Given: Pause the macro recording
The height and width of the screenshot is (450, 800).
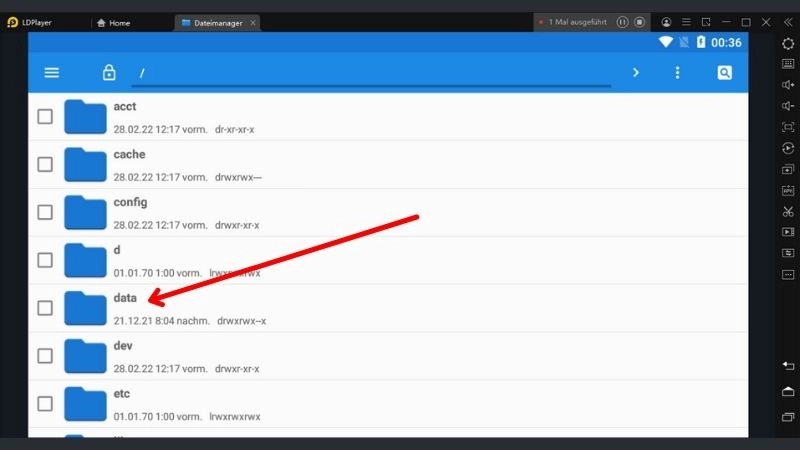Looking at the screenshot, I should click(x=622, y=22).
